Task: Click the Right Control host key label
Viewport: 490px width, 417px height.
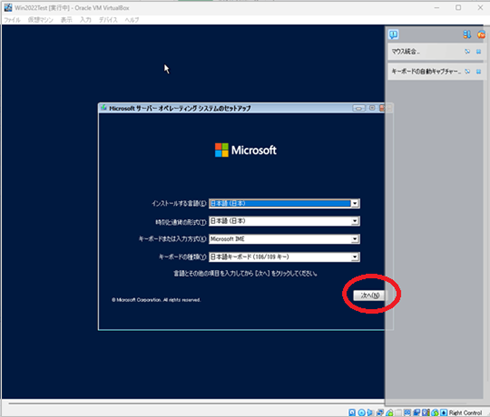Action: 465,413
